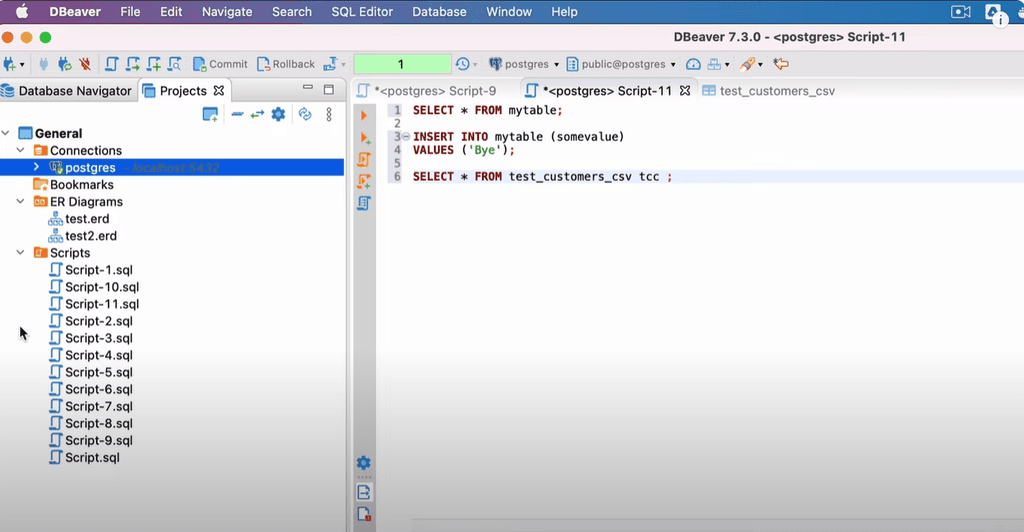Execute SQL script icon in editor sidebar
Image resolution: width=1024 pixels, height=532 pixels.
coord(364,159)
